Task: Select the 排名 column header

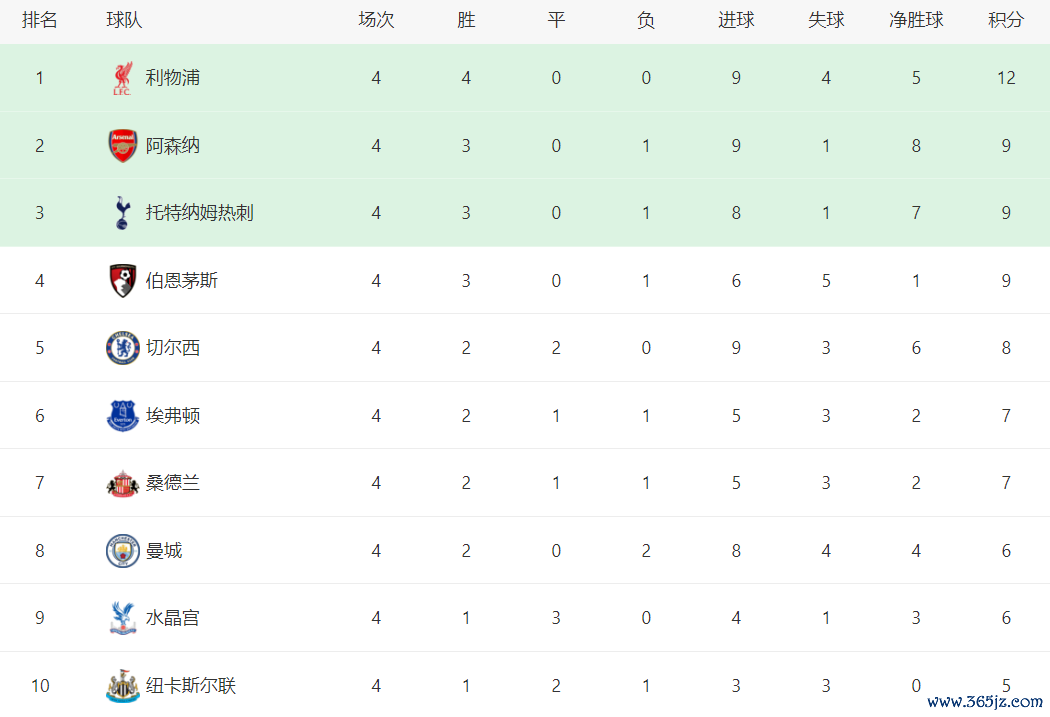Action: (40, 20)
